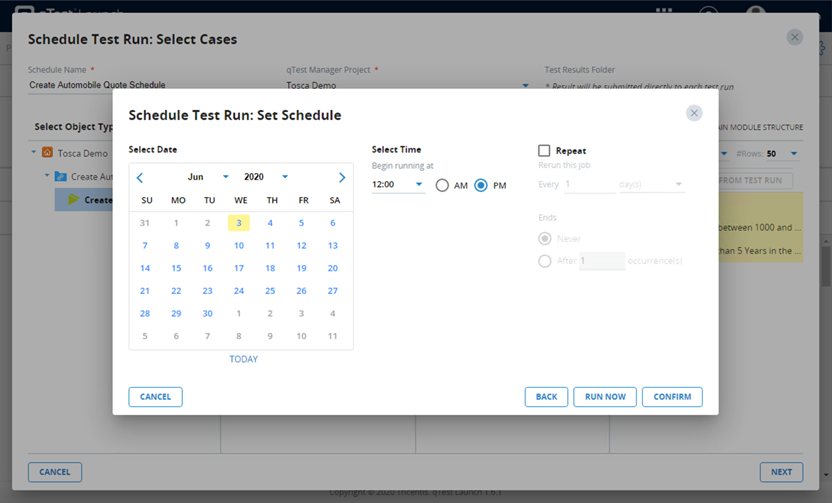
Task: Click the Create Automobile folder icon
Action: coord(60,176)
